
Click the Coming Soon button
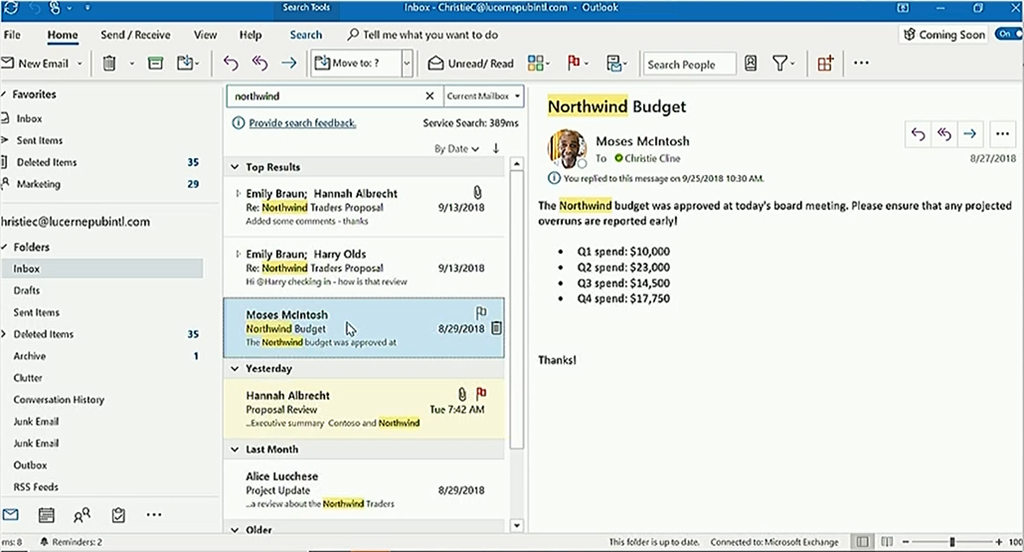(944, 35)
